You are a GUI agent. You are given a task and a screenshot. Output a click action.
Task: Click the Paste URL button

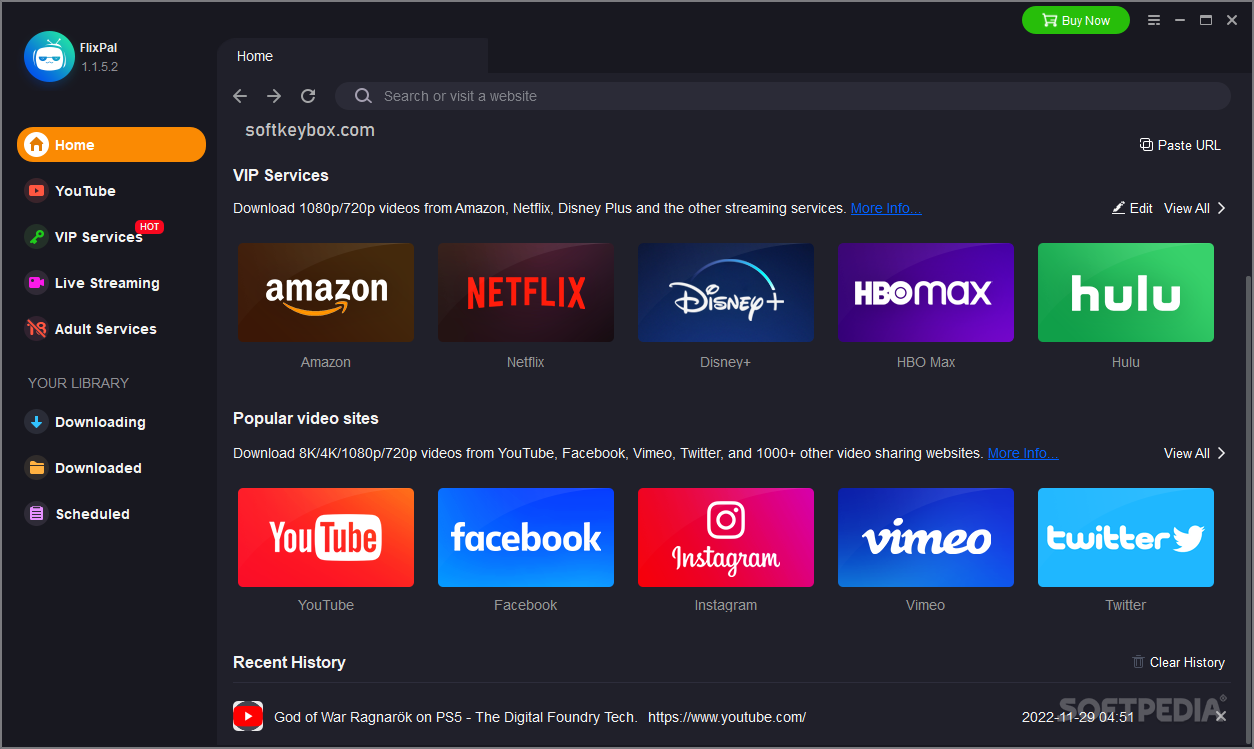click(1180, 145)
